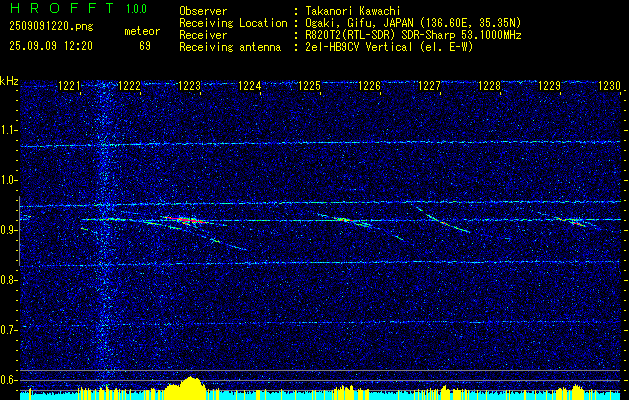Click the Receiving Location label
The width and height of the screenshot is (629, 400).
(233, 23)
